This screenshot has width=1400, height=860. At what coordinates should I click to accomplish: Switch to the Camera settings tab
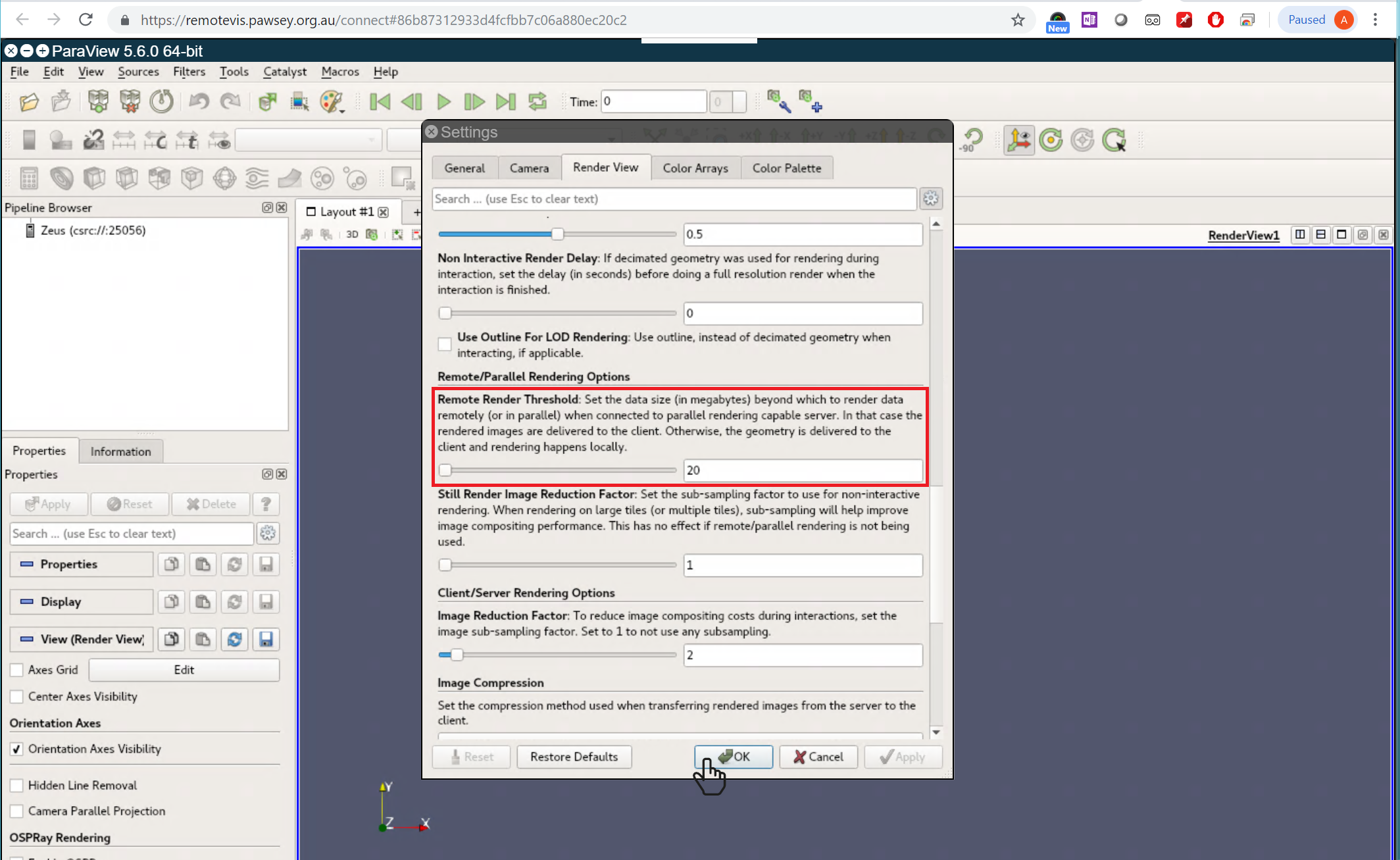click(529, 168)
